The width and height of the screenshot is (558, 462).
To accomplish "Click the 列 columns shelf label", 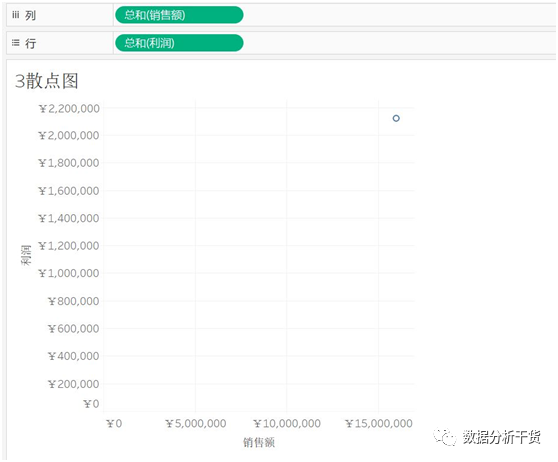I will (x=30, y=15).
